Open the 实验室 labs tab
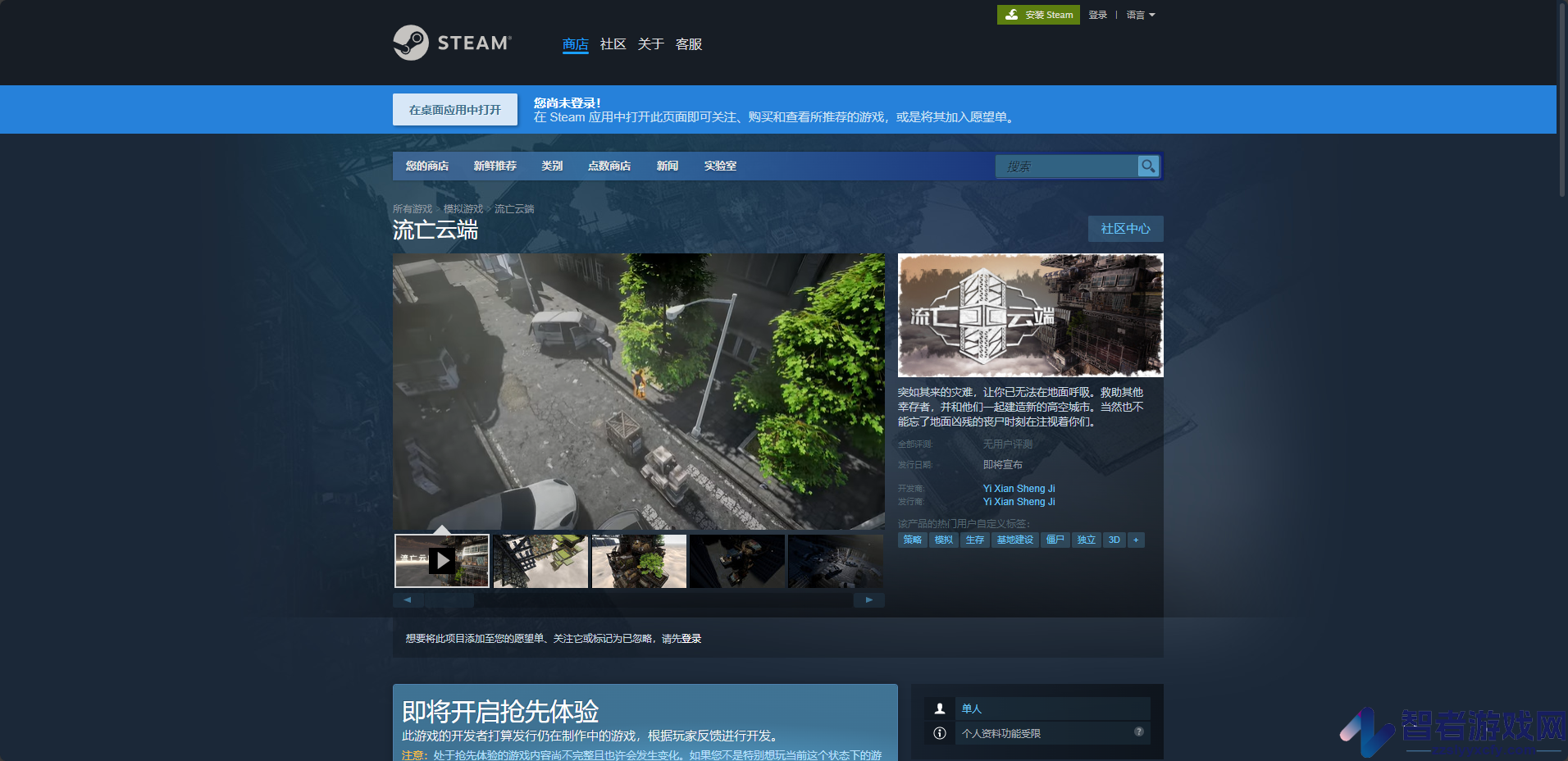The image size is (1568, 761). tap(720, 166)
